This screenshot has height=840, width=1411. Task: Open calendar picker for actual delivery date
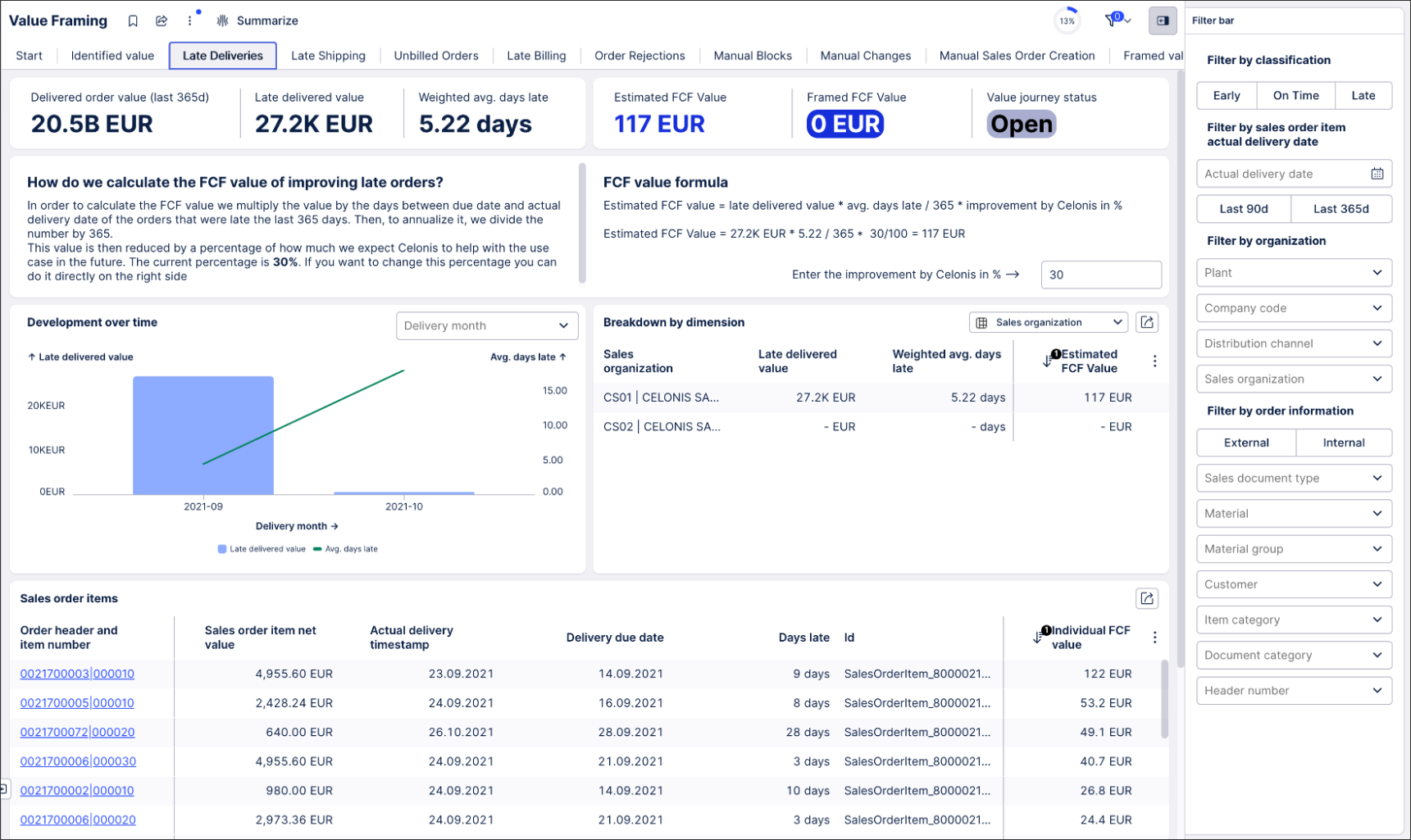pos(1377,174)
